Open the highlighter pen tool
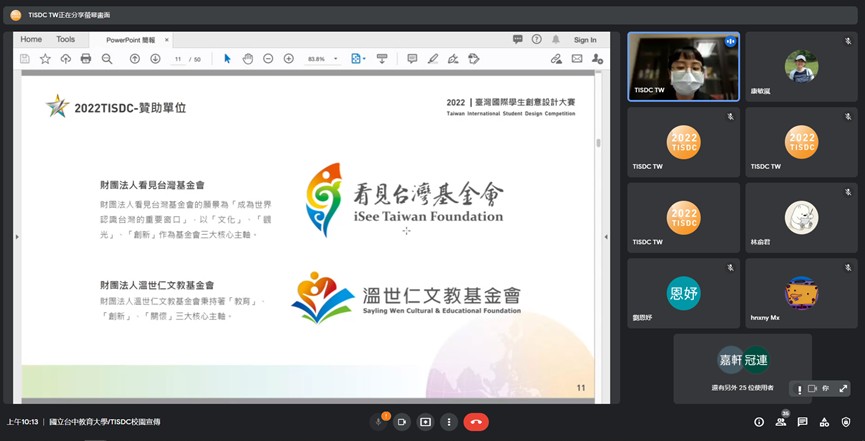This screenshot has width=865, height=441. 433,59
